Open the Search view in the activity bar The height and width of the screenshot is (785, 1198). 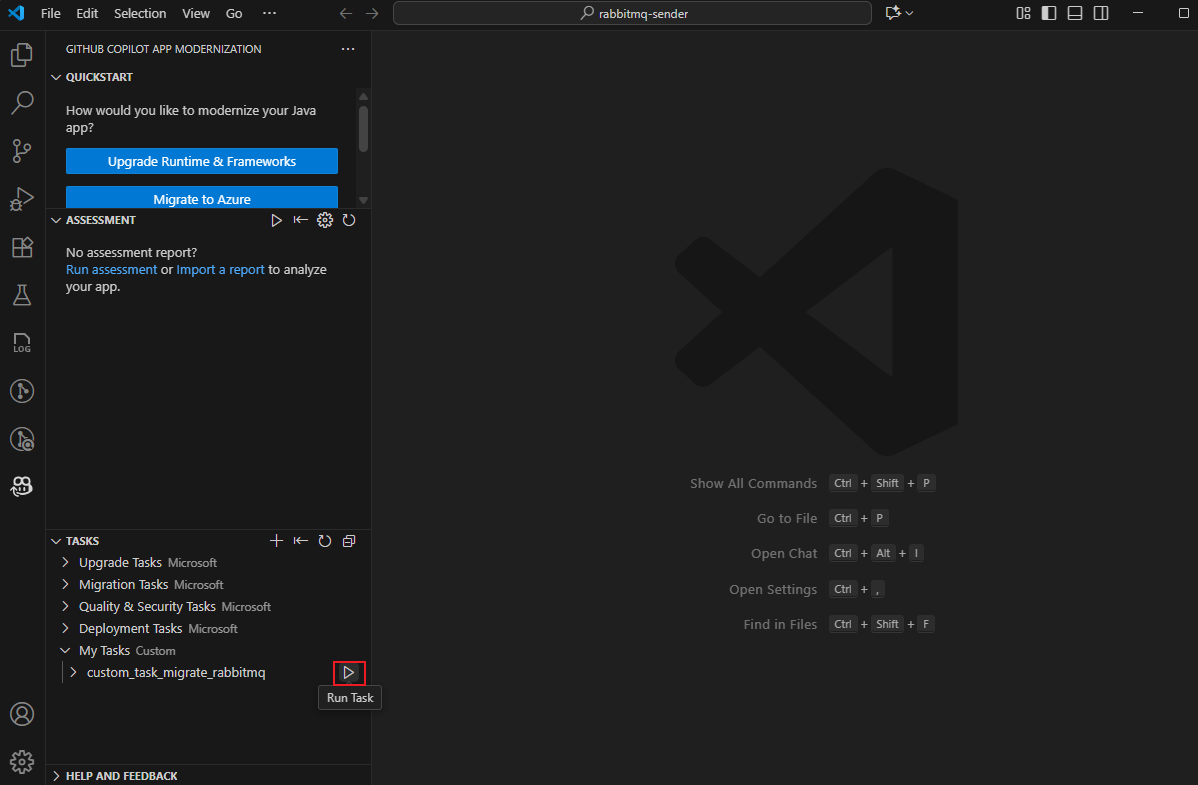pyautogui.click(x=22, y=102)
